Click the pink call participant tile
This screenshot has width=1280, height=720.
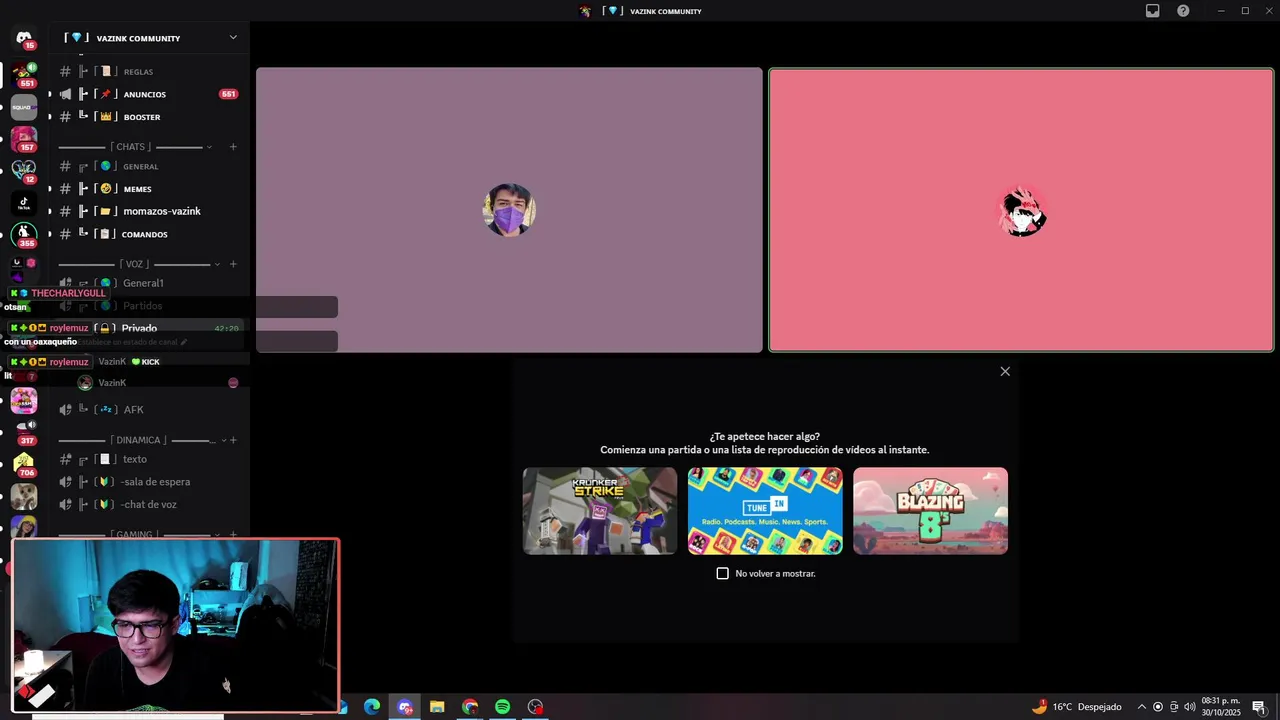[1021, 210]
